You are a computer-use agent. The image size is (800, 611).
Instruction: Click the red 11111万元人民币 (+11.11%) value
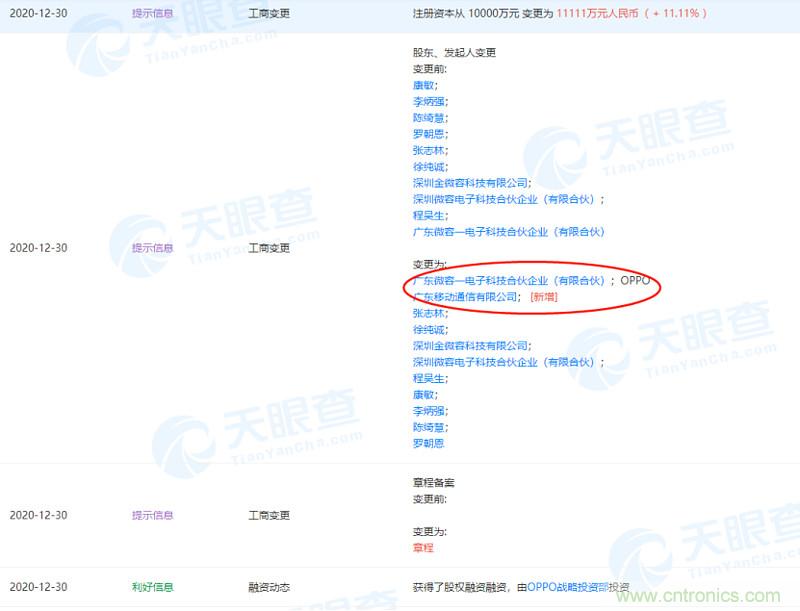(632, 13)
